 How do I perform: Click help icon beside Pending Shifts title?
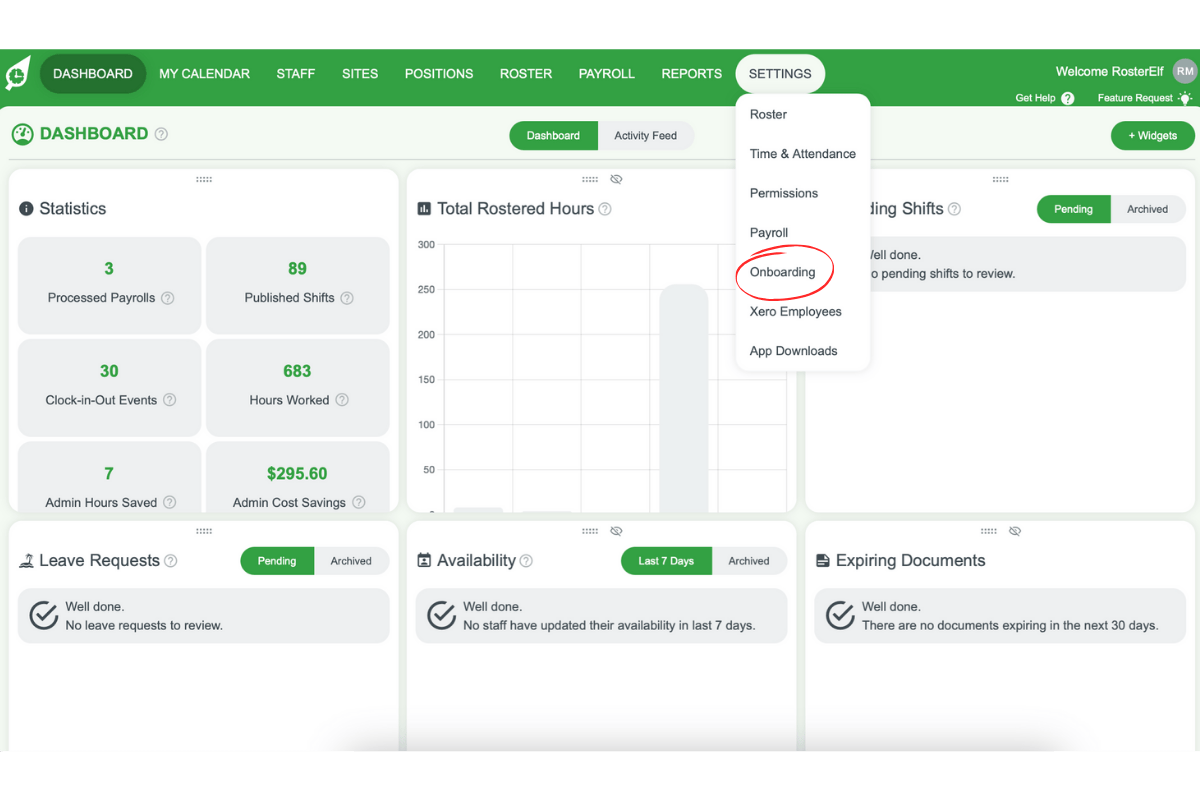coord(954,209)
